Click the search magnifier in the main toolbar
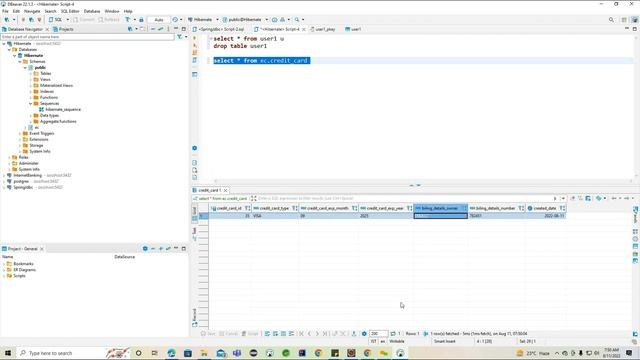Viewport: 640px width, 360px height. (x=297, y=20)
